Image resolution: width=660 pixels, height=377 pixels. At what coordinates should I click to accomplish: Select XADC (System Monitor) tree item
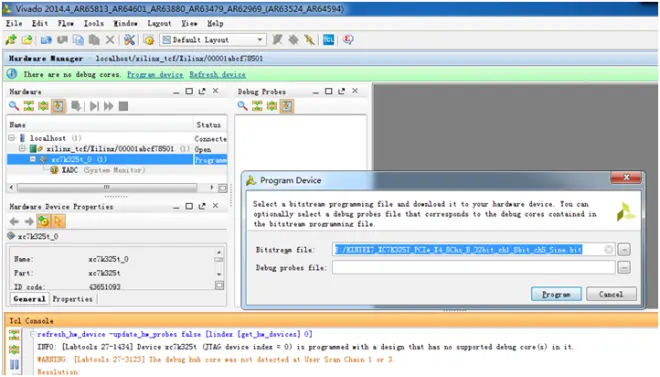(97, 170)
